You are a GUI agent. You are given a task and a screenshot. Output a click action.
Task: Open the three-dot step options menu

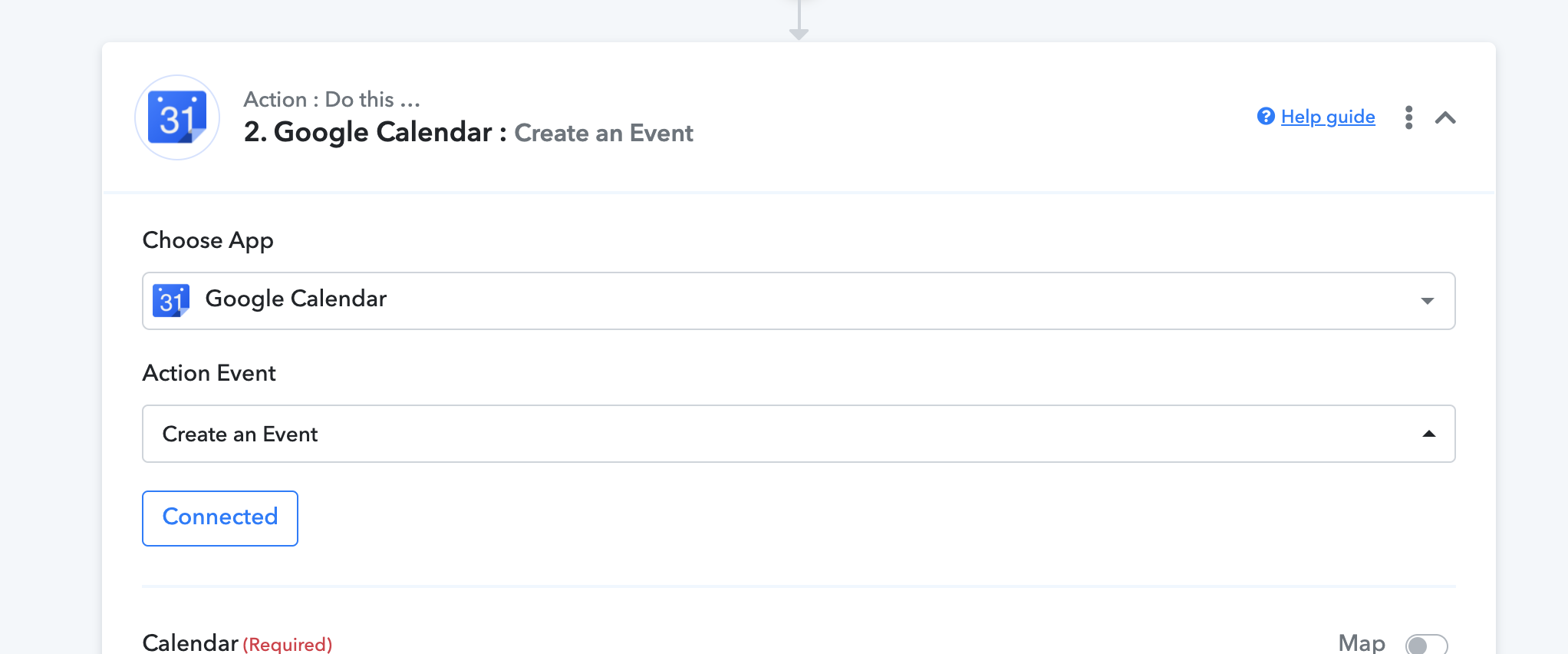click(1408, 117)
